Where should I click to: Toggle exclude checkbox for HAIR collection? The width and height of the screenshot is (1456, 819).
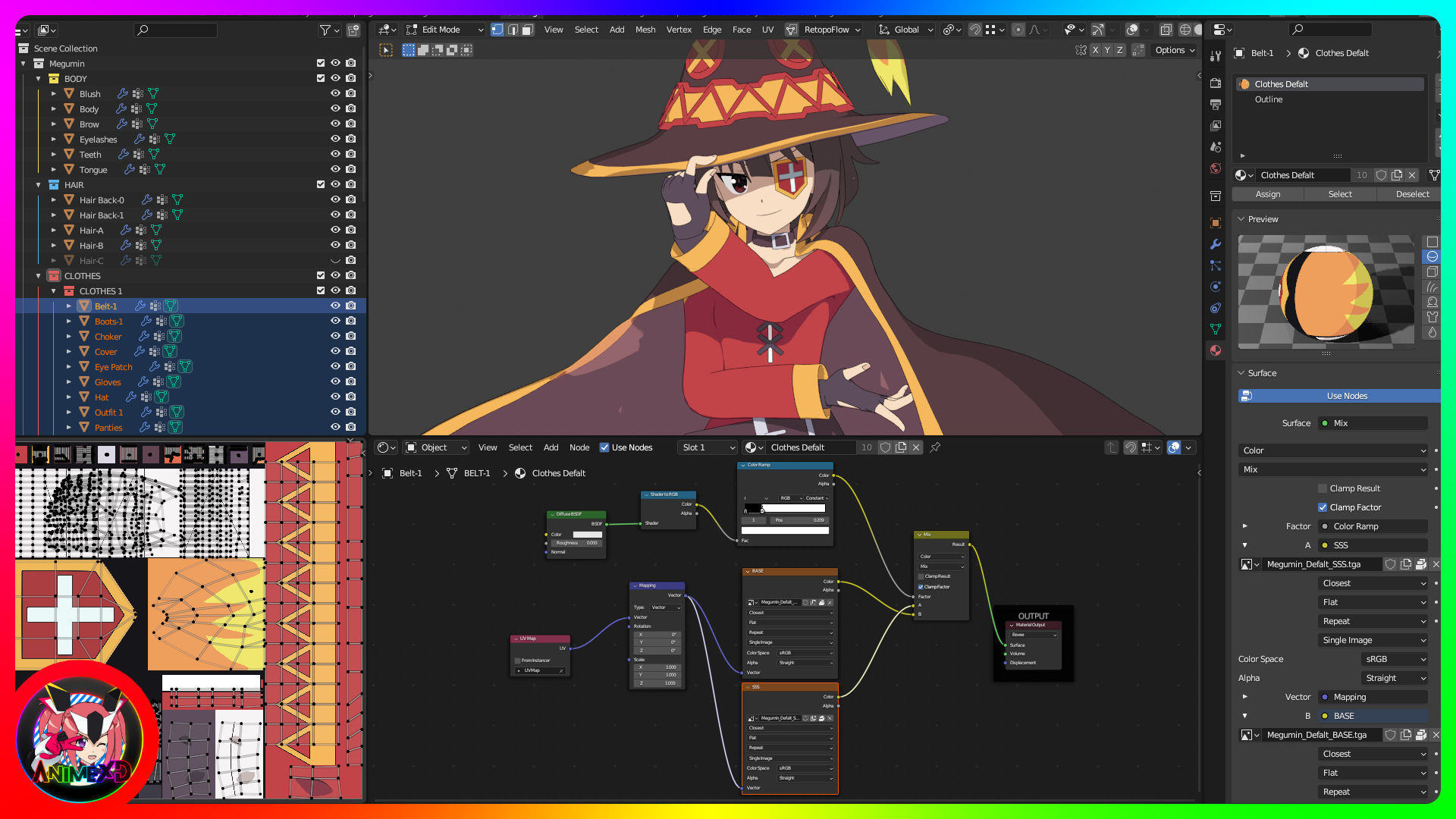point(321,184)
